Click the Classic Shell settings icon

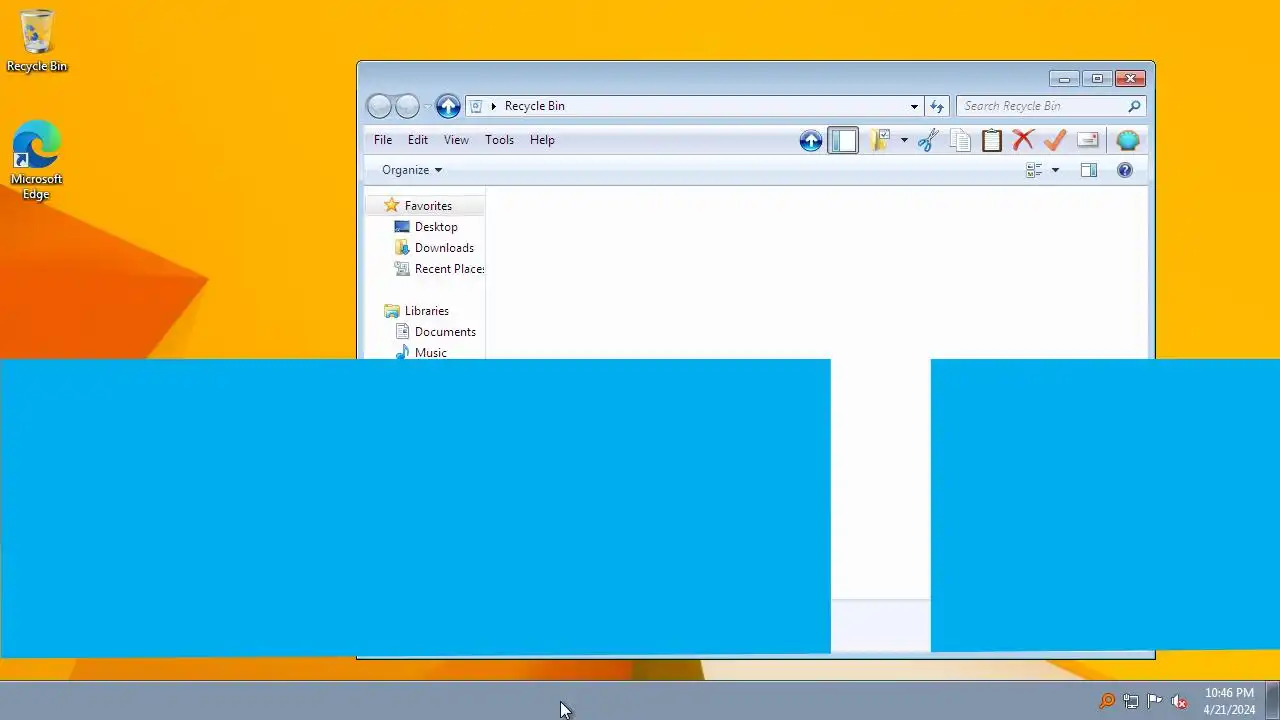[x=1127, y=141]
